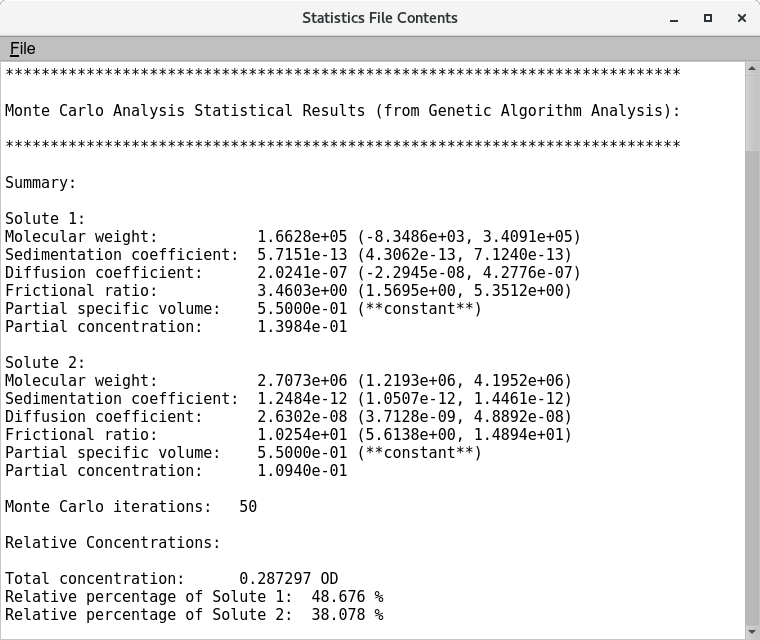Image resolution: width=760 pixels, height=640 pixels.
Task: Click the 'Summary:' heading text
Action: point(40,183)
